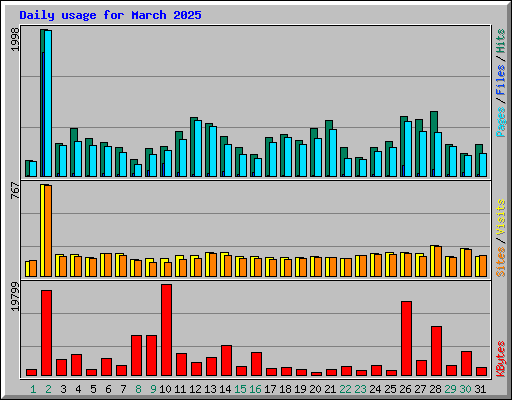Click the red KBytes bar for day 2
This screenshot has height=400, width=512.
click(46, 333)
